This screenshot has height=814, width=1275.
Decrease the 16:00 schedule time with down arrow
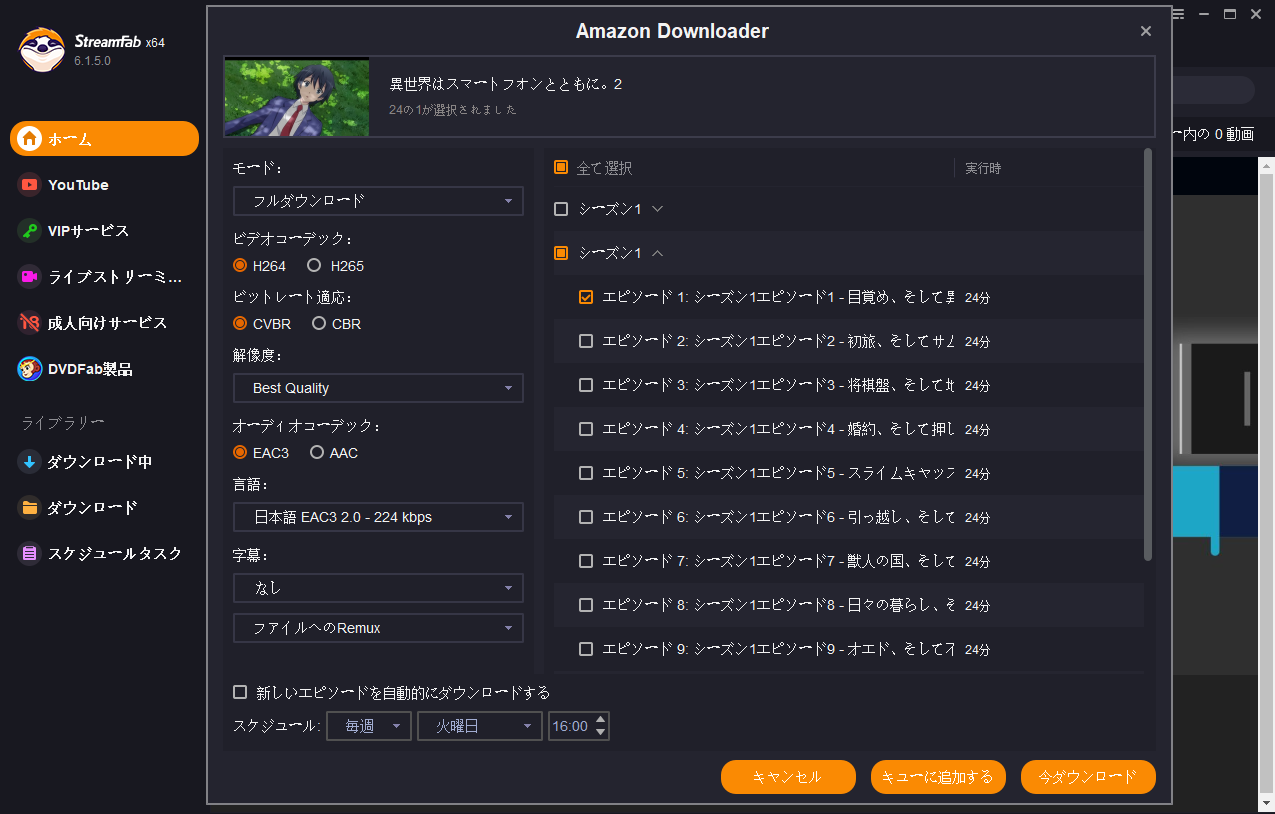tap(600, 733)
